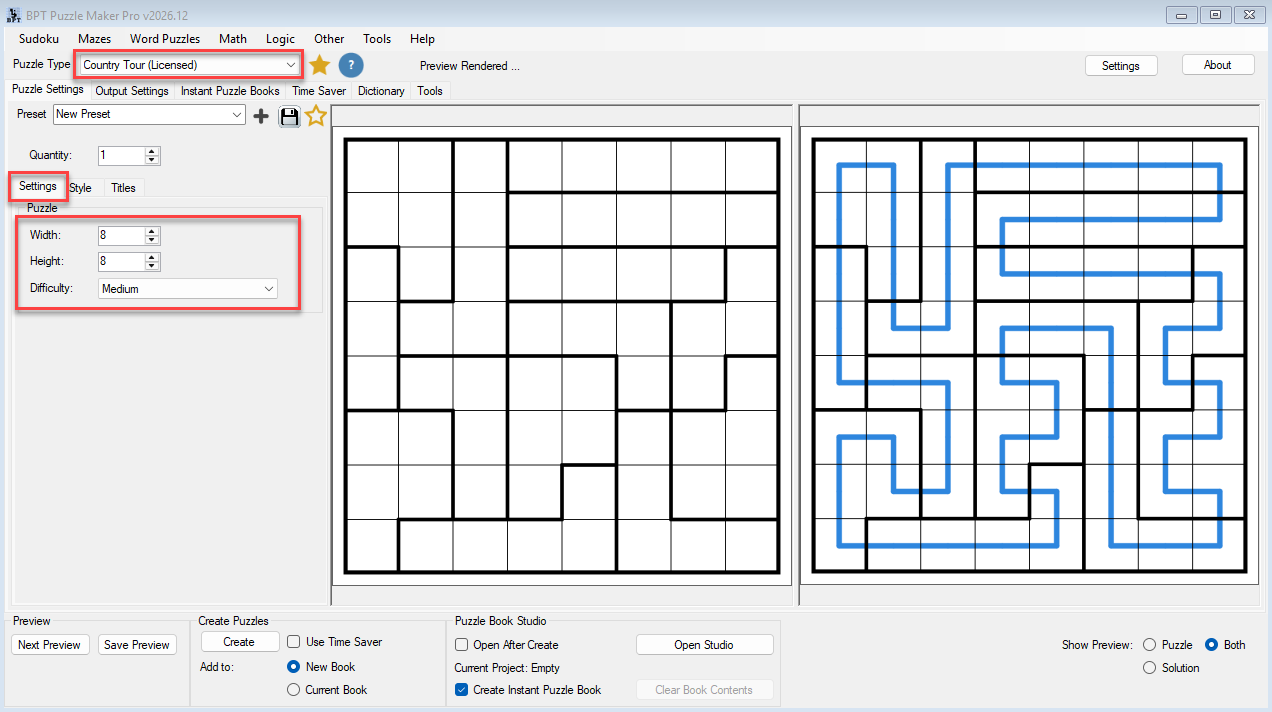This screenshot has width=1272, height=712.
Task: Click the Open Studio button
Action: 704,645
